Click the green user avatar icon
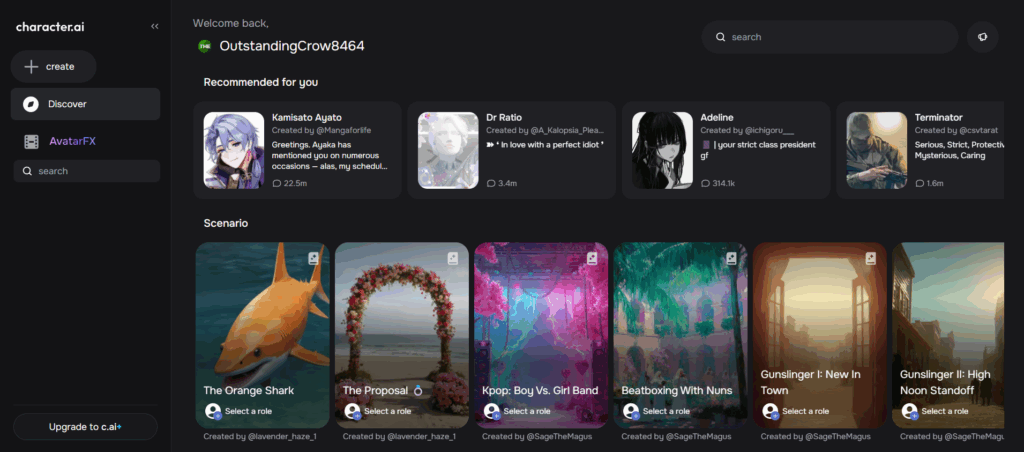The image size is (1024, 452). click(x=204, y=46)
